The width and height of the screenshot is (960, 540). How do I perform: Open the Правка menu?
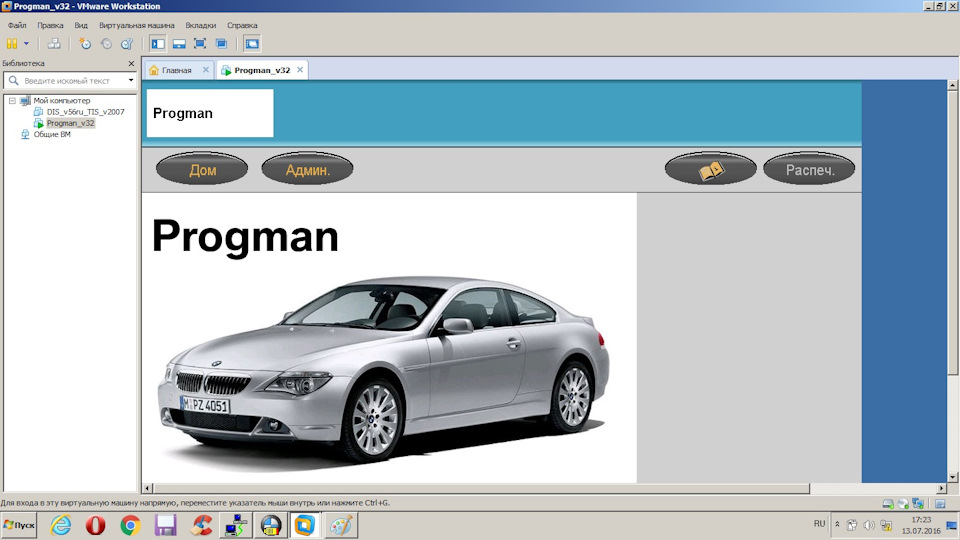(50, 25)
